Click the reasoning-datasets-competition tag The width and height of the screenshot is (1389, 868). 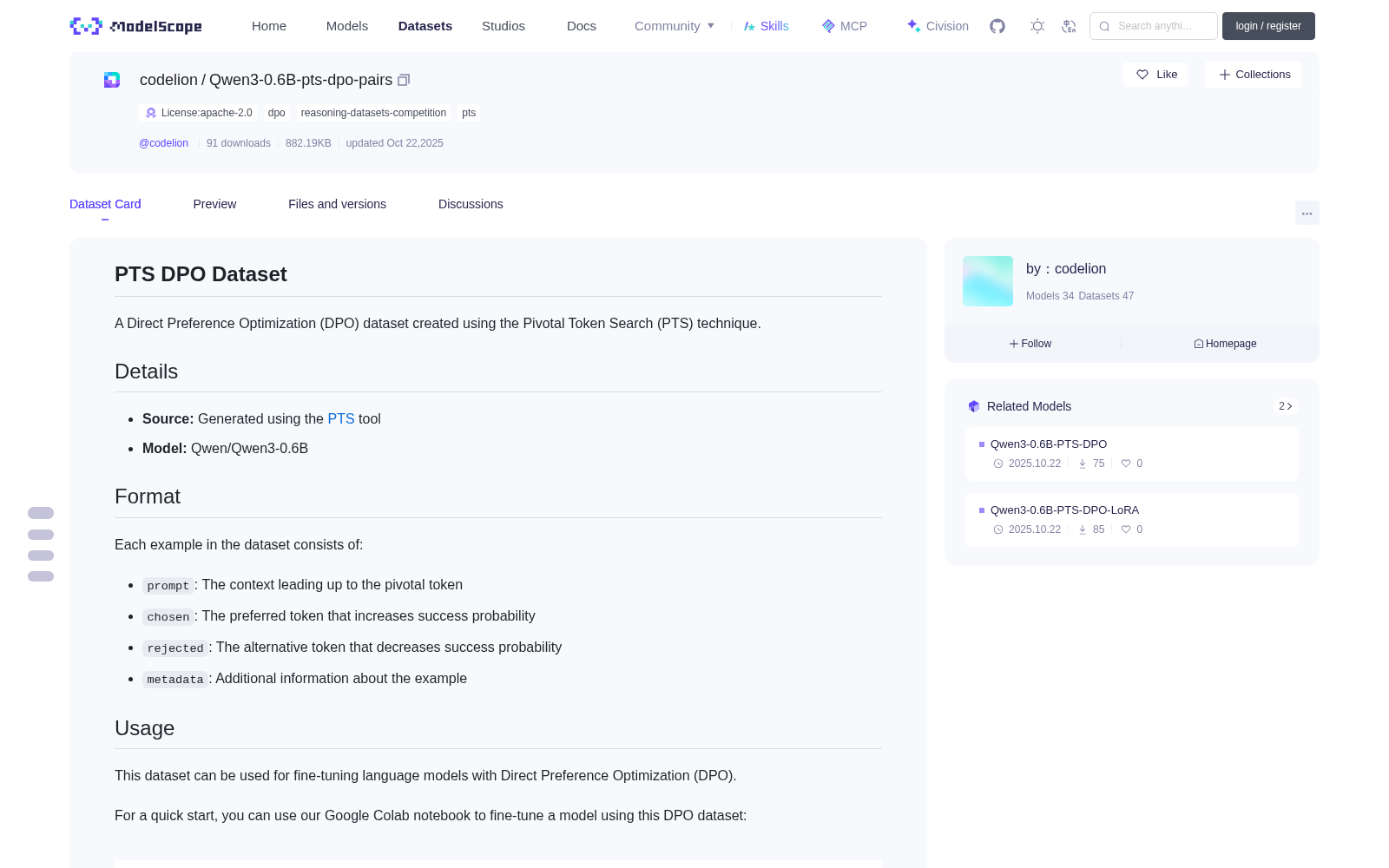coord(373,113)
